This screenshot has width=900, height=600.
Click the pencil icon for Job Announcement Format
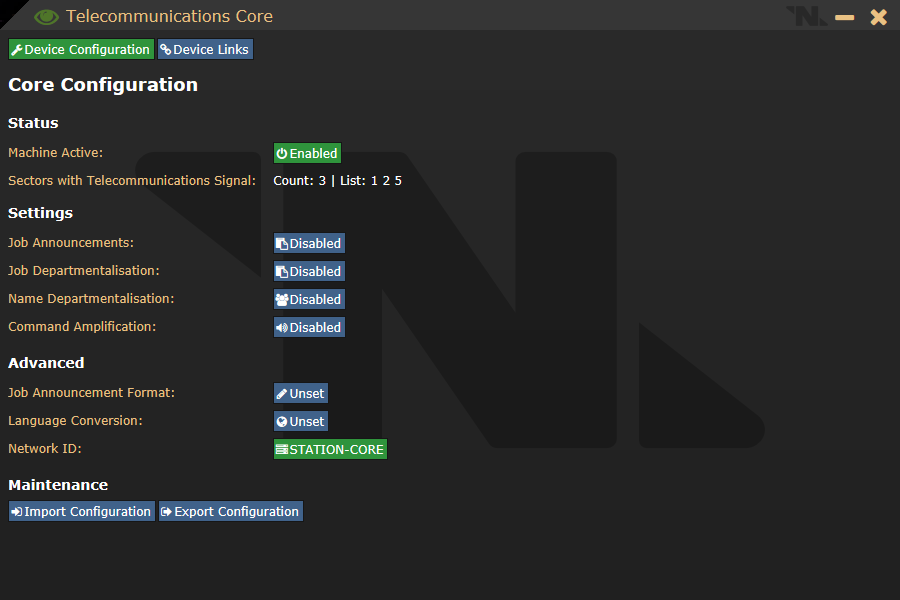click(282, 393)
